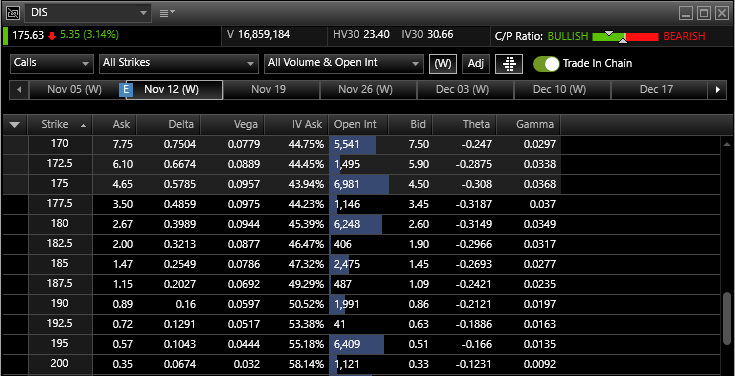Open the list menu icon beside symbol box
This screenshot has width=735, height=376.
pyautogui.click(x=166, y=13)
